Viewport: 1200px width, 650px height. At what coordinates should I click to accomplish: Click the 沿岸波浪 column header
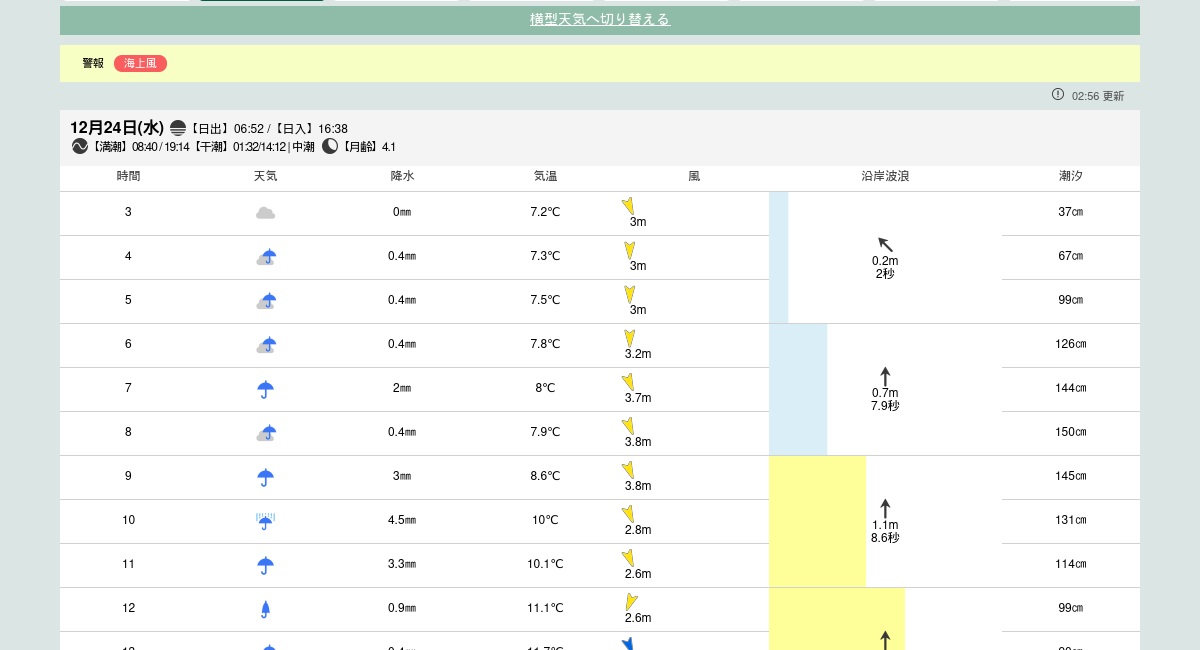(x=885, y=176)
